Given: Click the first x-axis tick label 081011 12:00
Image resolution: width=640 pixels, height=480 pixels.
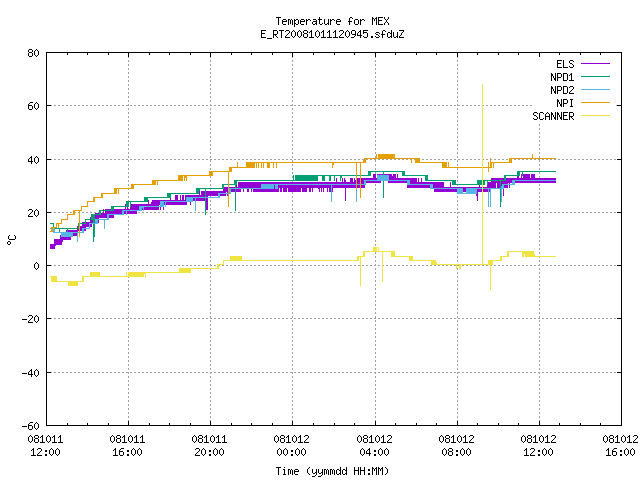Looking at the screenshot, I should tap(45, 446).
